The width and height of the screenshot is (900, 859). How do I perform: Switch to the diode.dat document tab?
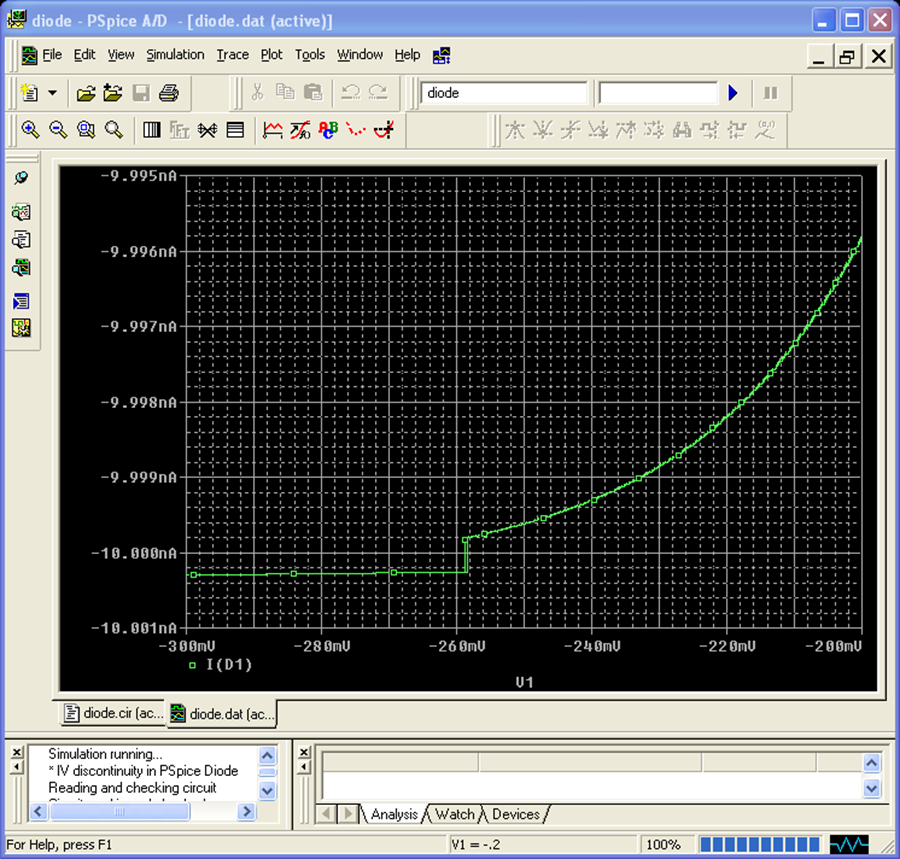point(222,714)
